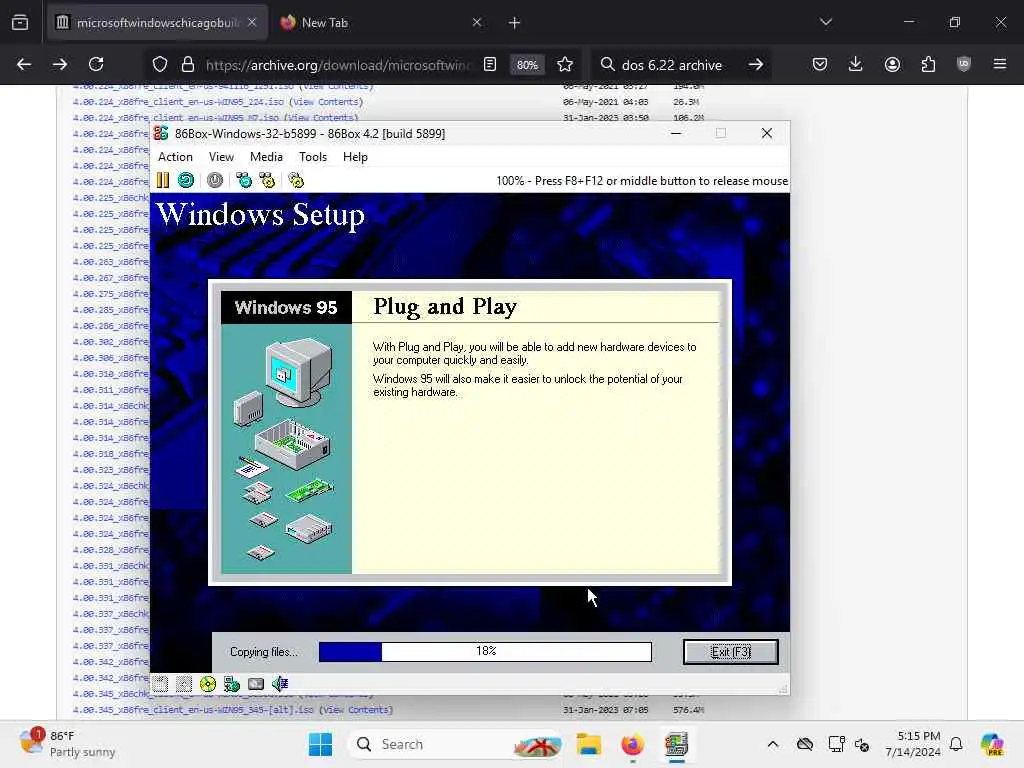This screenshot has width=1024, height=768.
Task: Go forward in Firefox
Action: tap(60, 65)
